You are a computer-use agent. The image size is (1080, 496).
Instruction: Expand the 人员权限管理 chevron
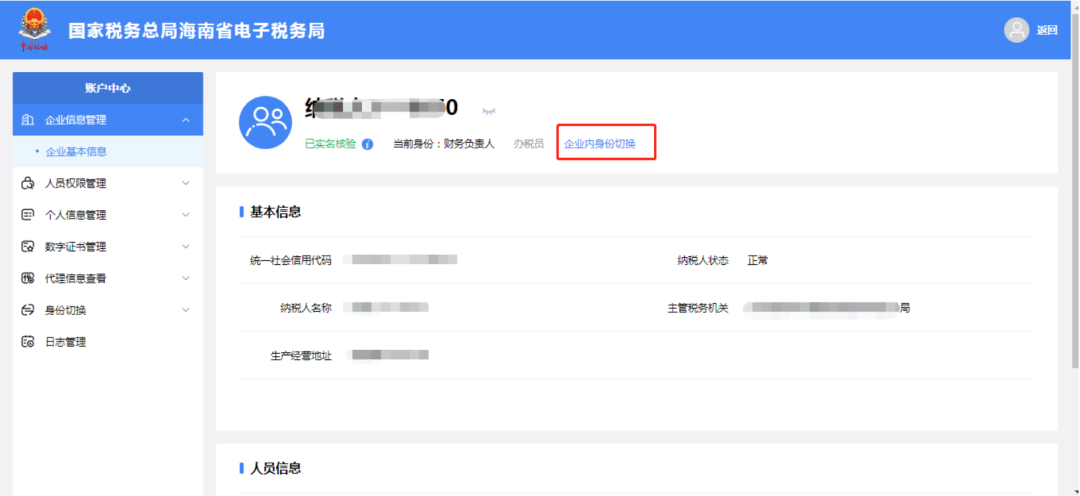click(x=185, y=183)
